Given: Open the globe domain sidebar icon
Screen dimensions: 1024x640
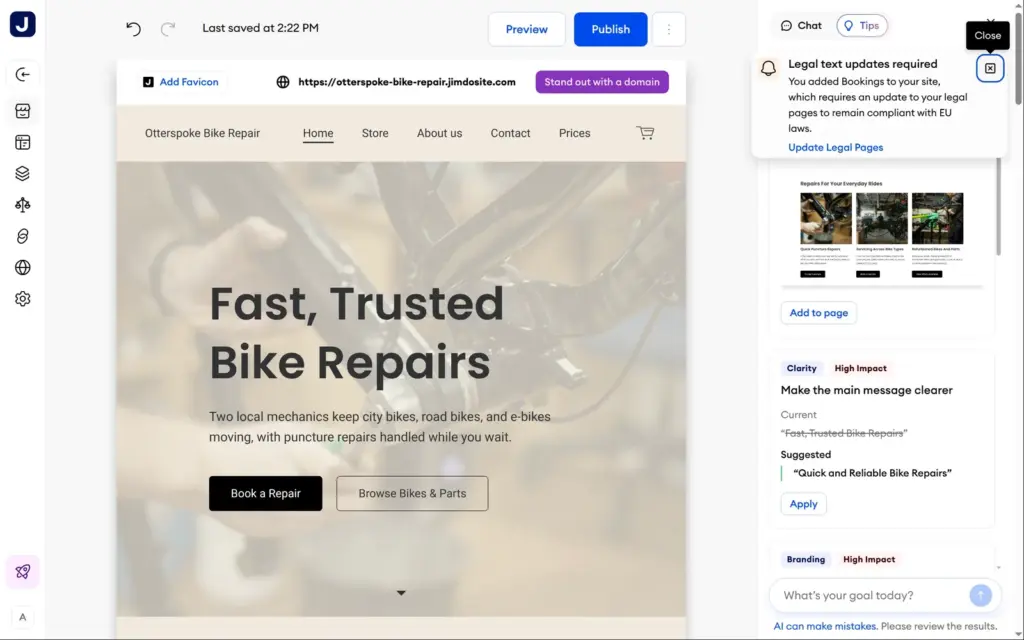Looking at the screenshot, I should tap(22, 268).
